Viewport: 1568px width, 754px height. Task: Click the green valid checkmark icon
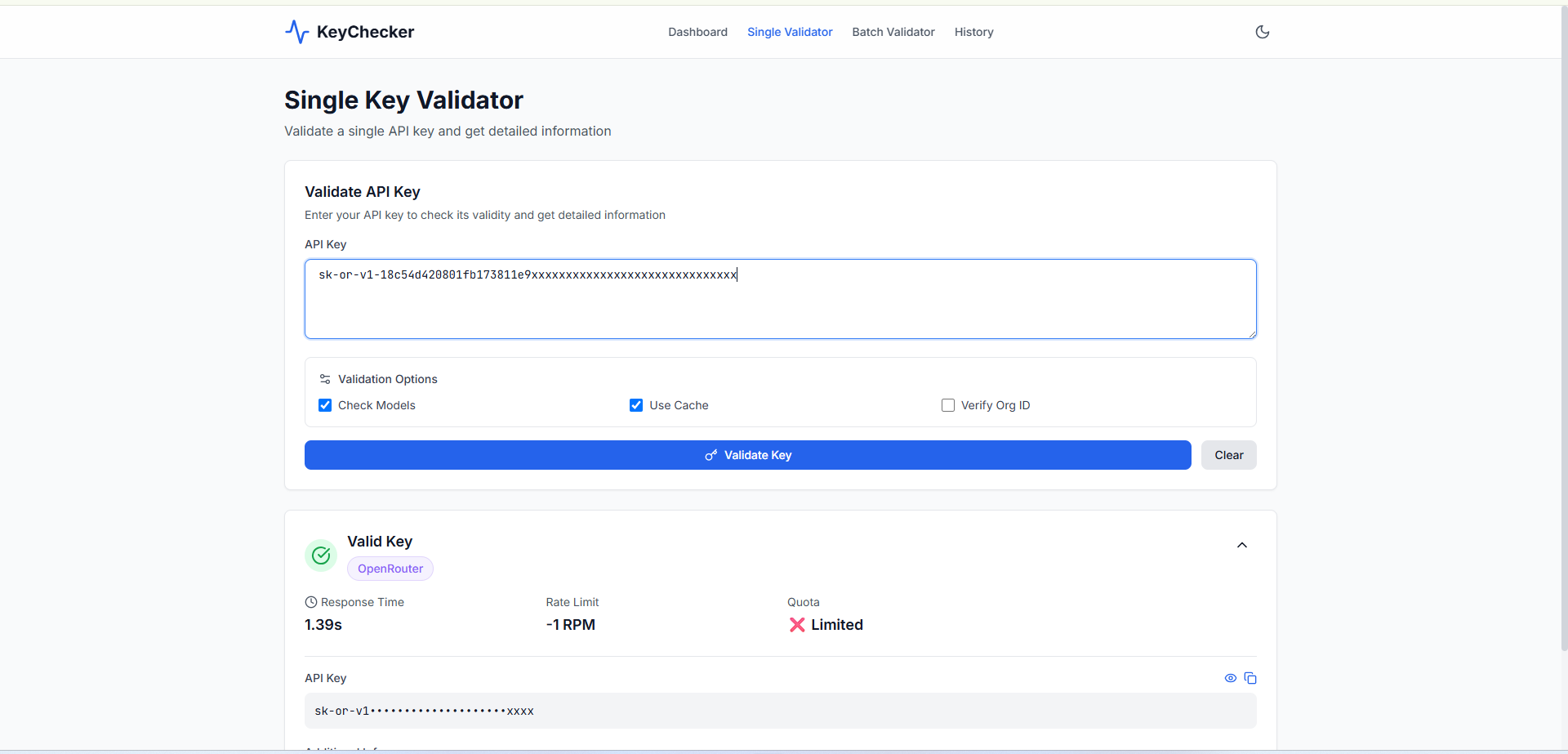[x=321, y=555]
